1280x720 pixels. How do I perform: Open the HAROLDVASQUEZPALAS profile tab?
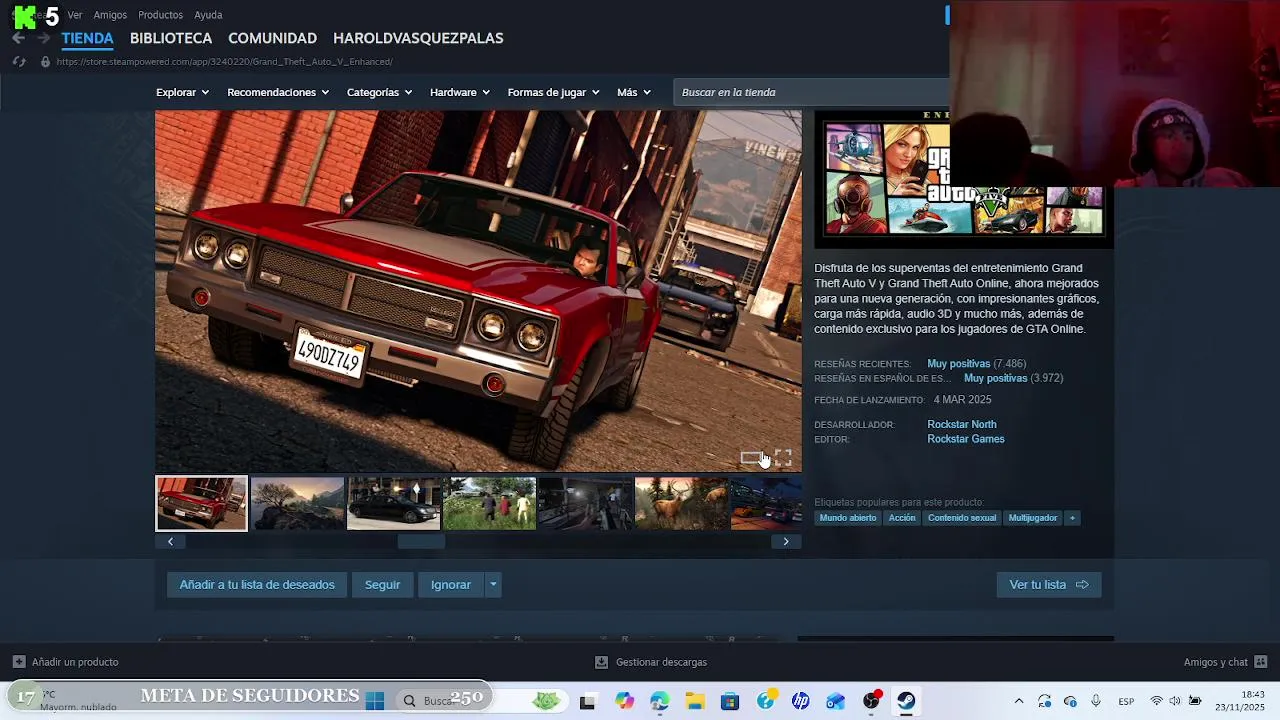click(418, 38)
